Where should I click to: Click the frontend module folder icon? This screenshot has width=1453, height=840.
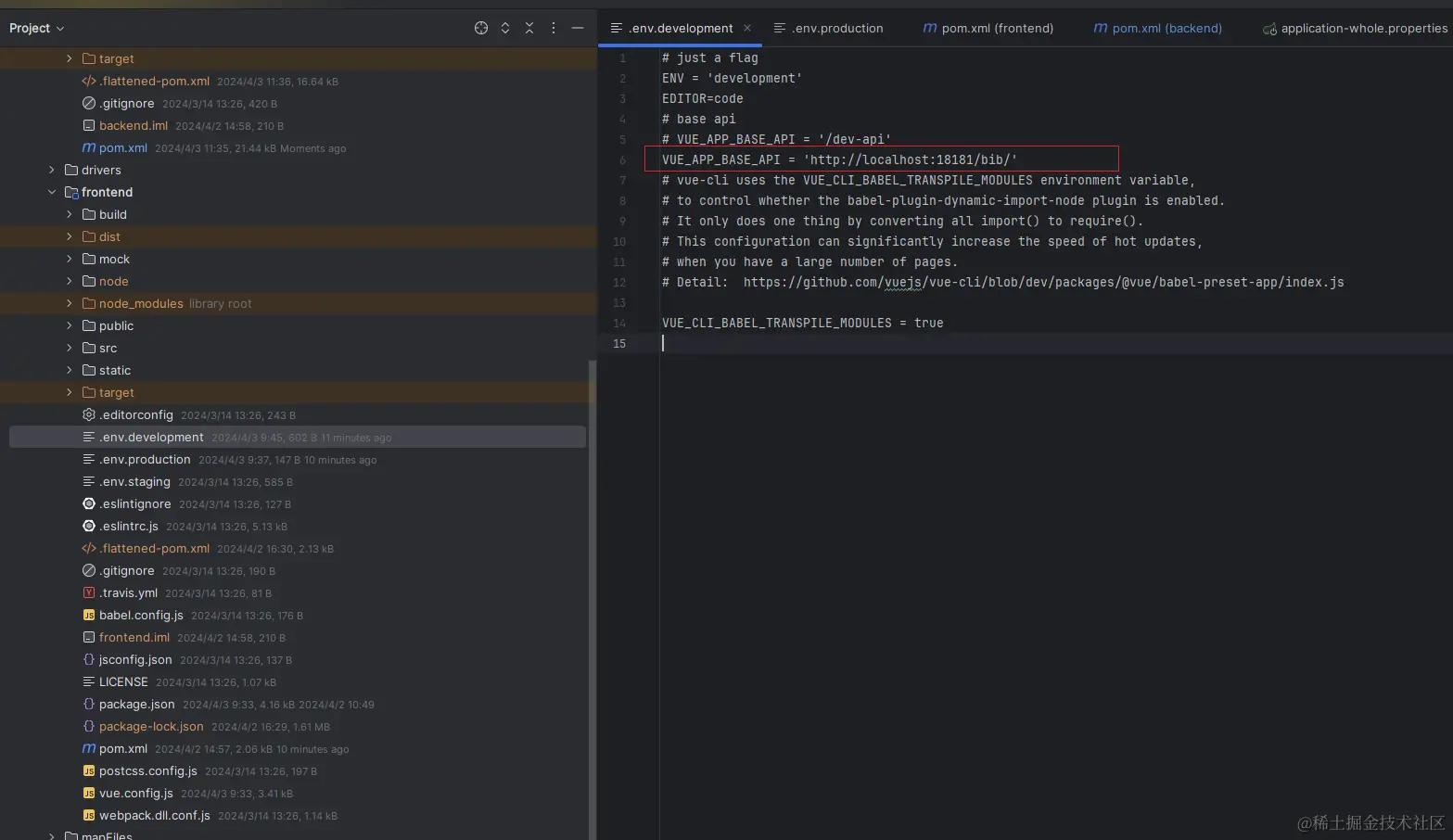(71, 192)
